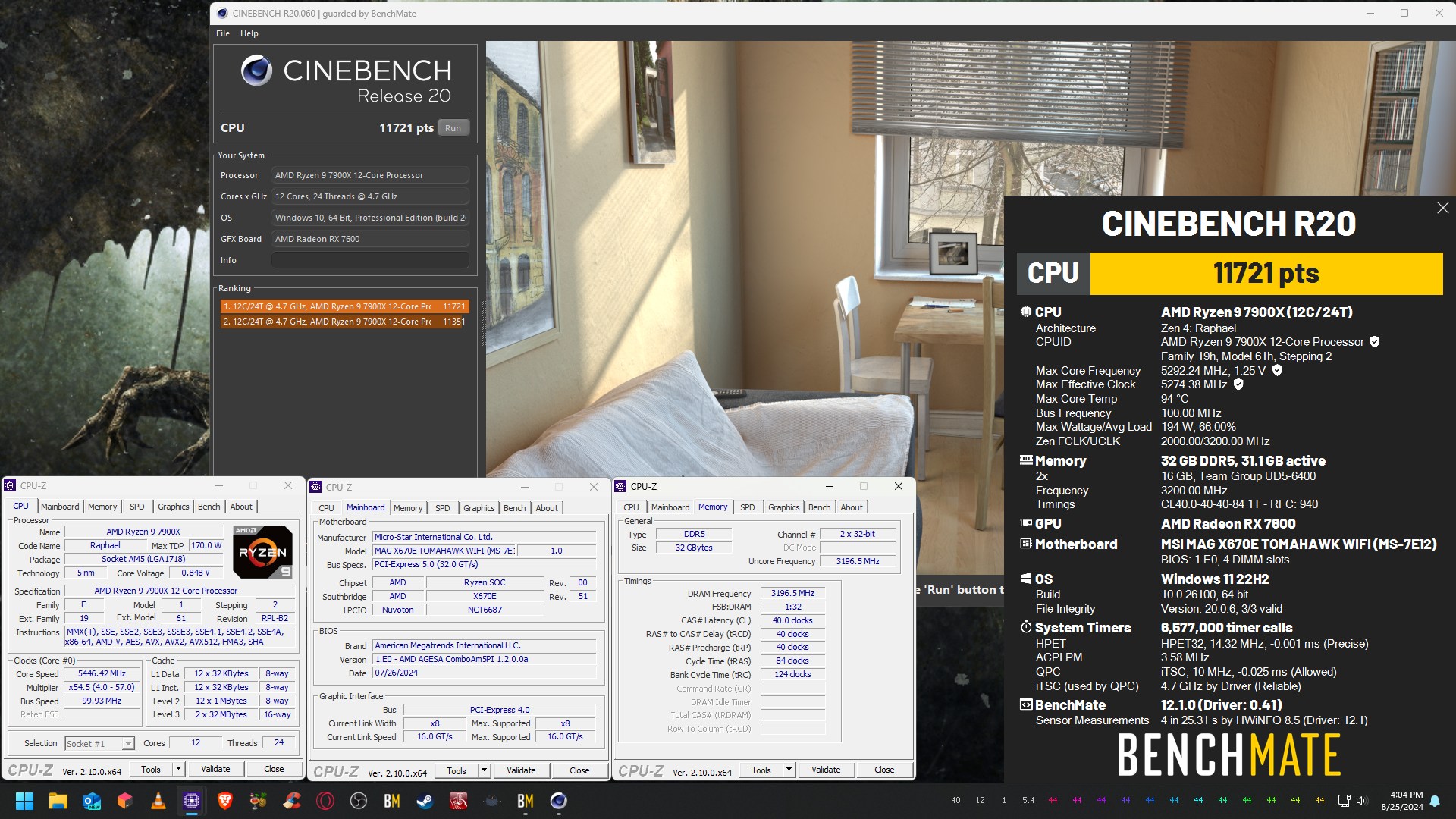Expand the Tools arrow in the third CPU-Z window

click(x=789, y=770)
